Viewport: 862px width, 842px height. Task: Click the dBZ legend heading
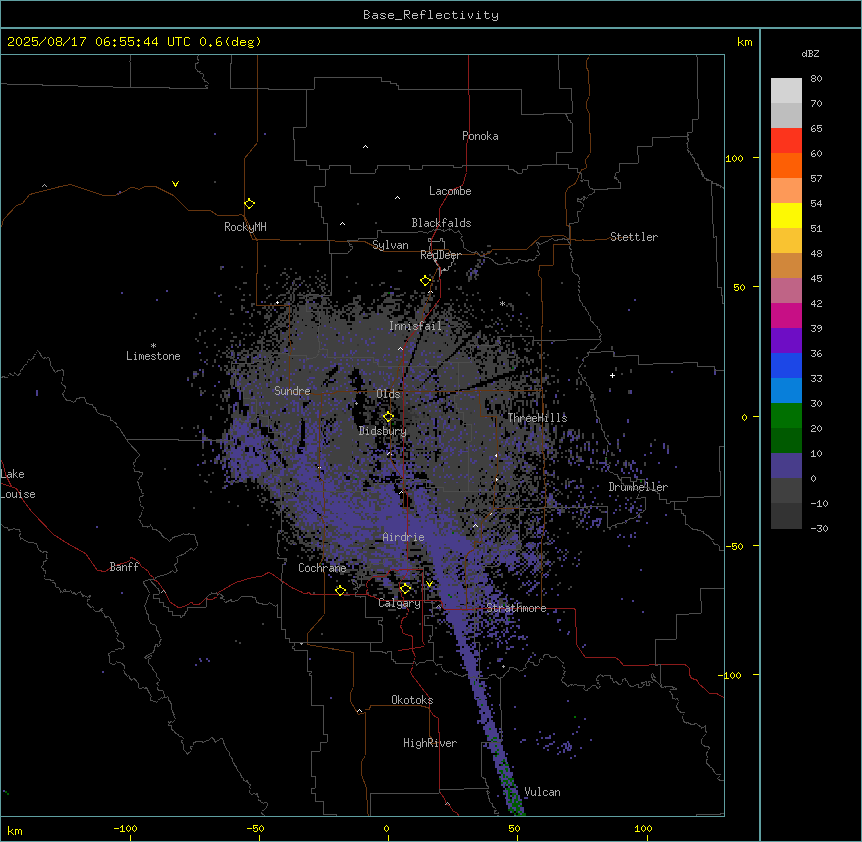coord(810,53)
